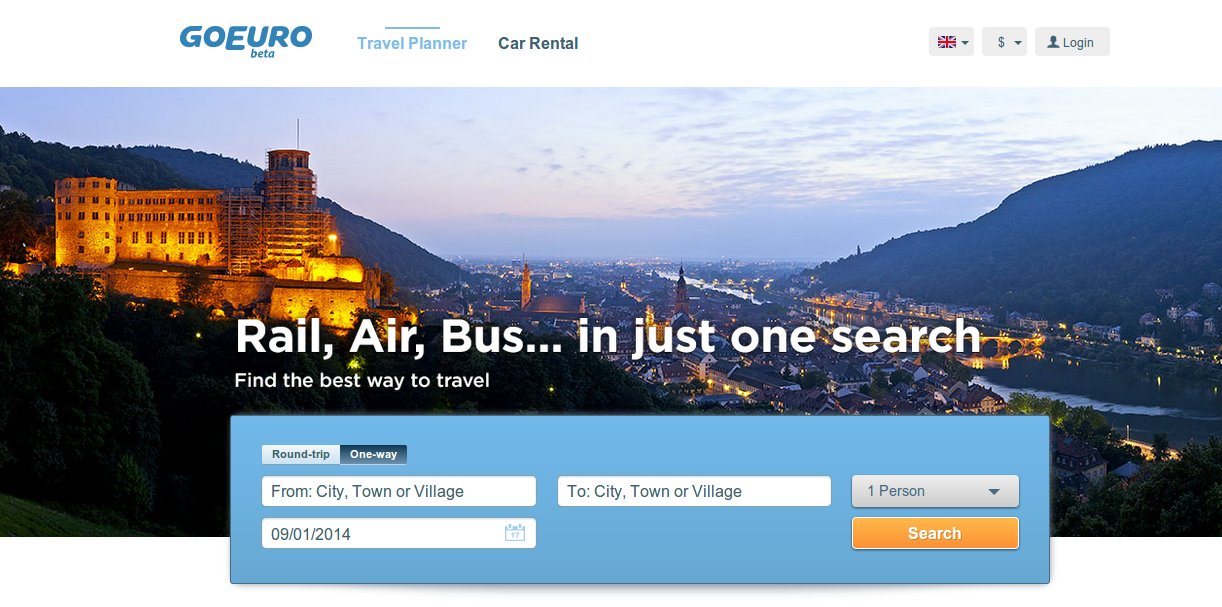Select the Round-trip option
Viewport: 1222px width, 607px height.
pos(301,454)
